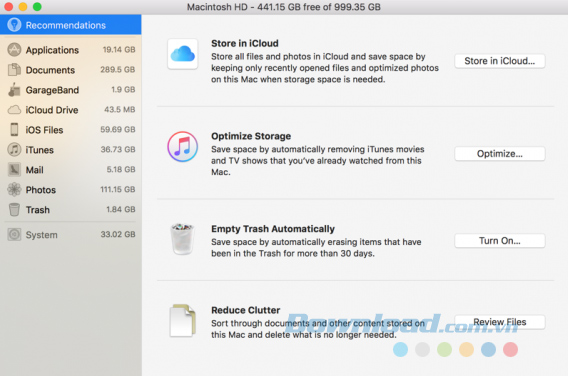Click the iOS Files size 59.69 GB
Image resolution: width=568 pixels, height=376 pixels.
[117, 129]
